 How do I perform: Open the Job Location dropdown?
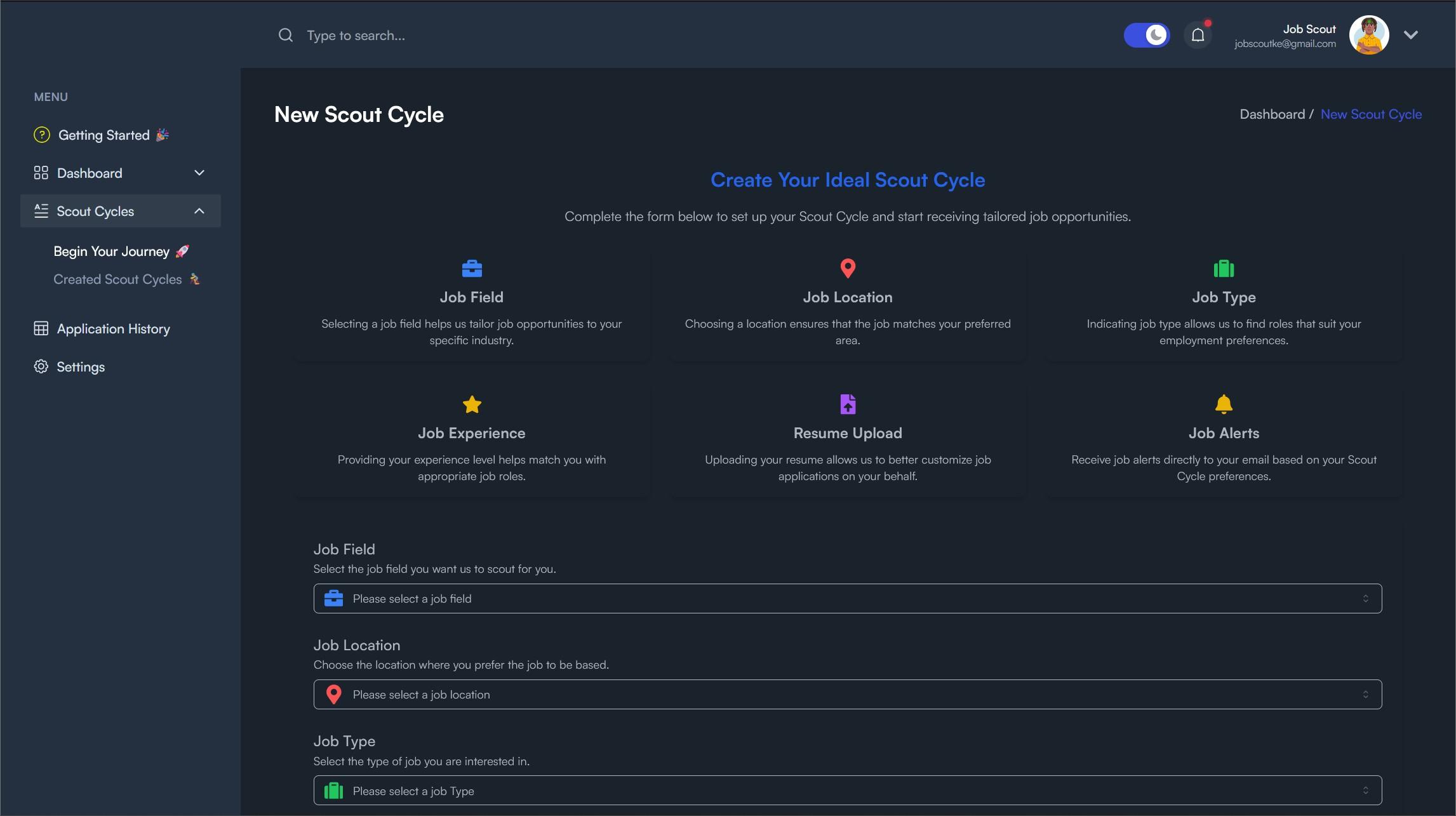click(x=847, y=694)
